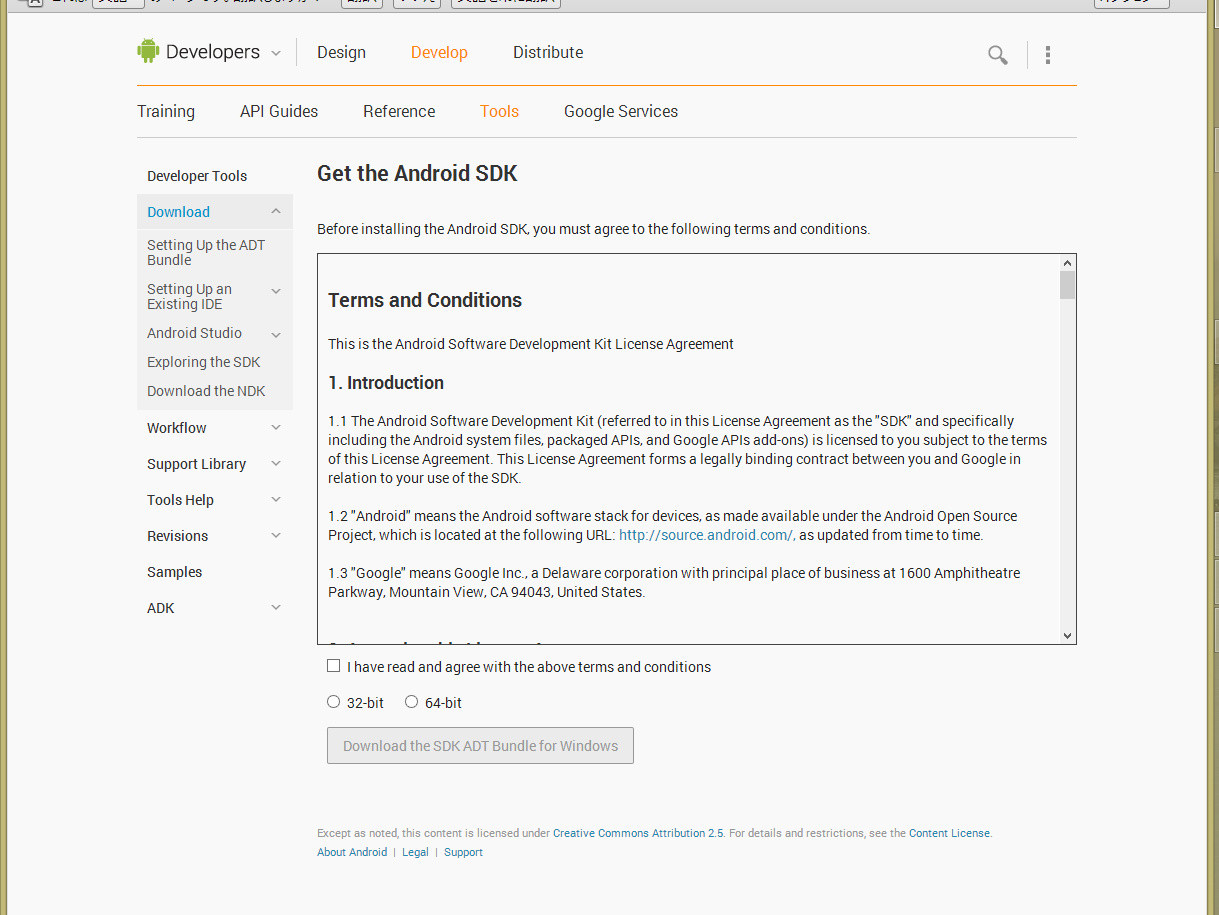Open the Distribute tab
Viewport: 1219px width, 915px height.
tap(548, 53)
